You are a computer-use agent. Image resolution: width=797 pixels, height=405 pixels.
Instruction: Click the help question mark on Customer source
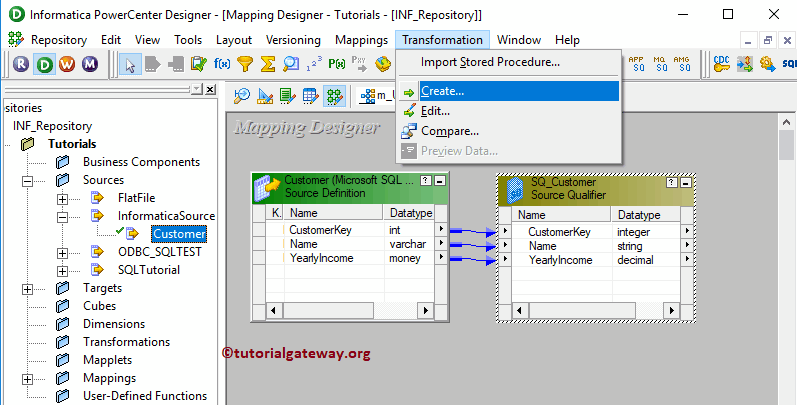426,180
